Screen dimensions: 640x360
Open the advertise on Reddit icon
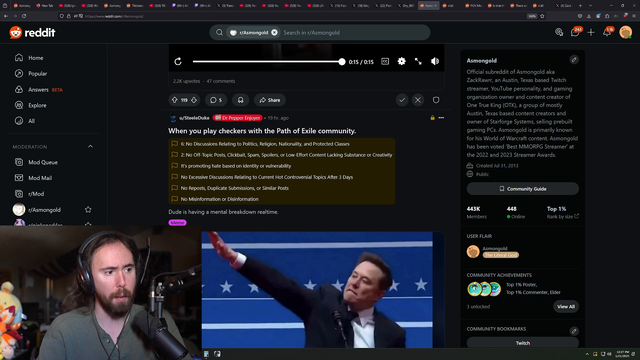pyautogui.click(x=559, y=32)
